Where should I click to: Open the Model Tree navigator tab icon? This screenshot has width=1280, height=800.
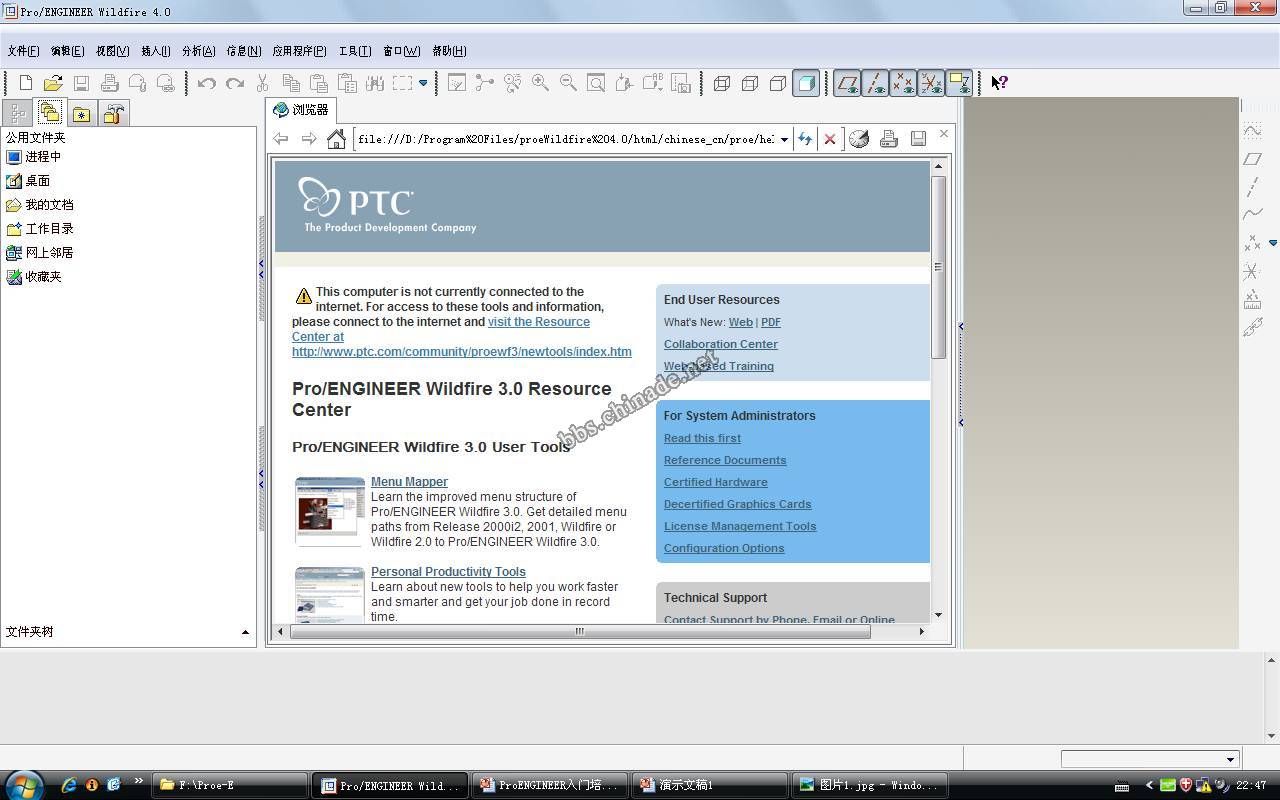tap(17, 113)
